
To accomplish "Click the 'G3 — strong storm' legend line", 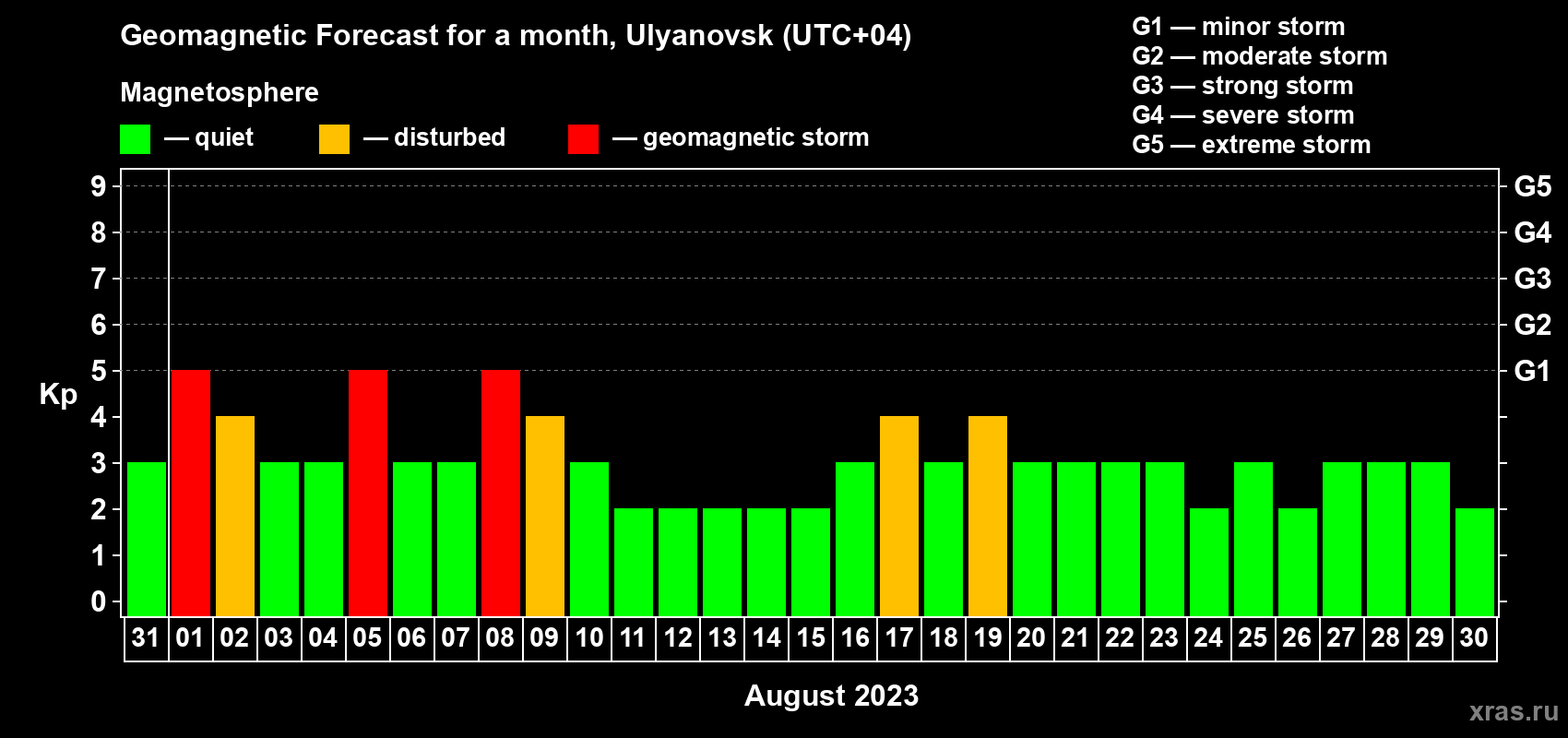I will coord(1242,86).
